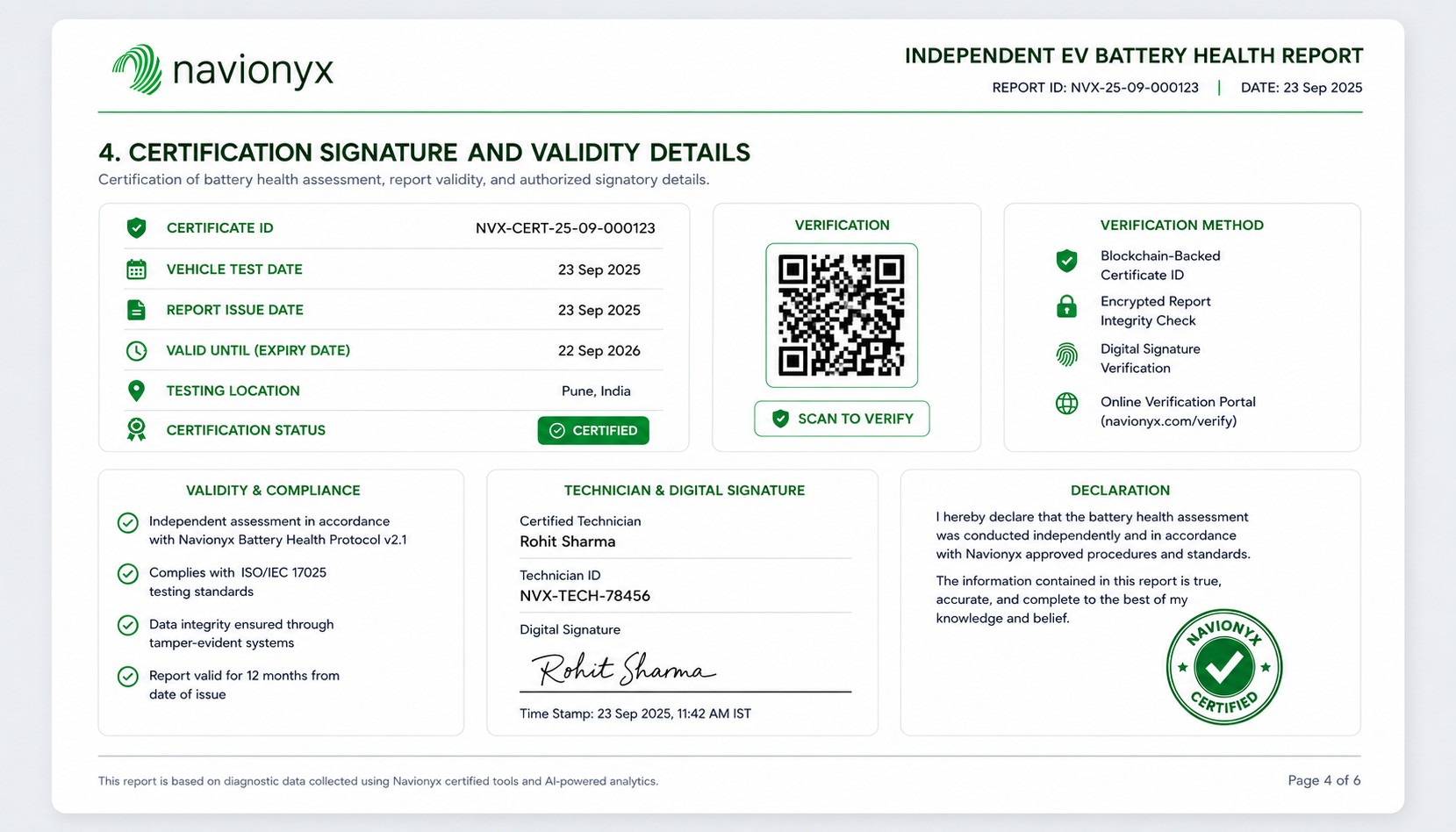
Task: Click the Report Issue Date value
Action: click(x=599, y=310)
